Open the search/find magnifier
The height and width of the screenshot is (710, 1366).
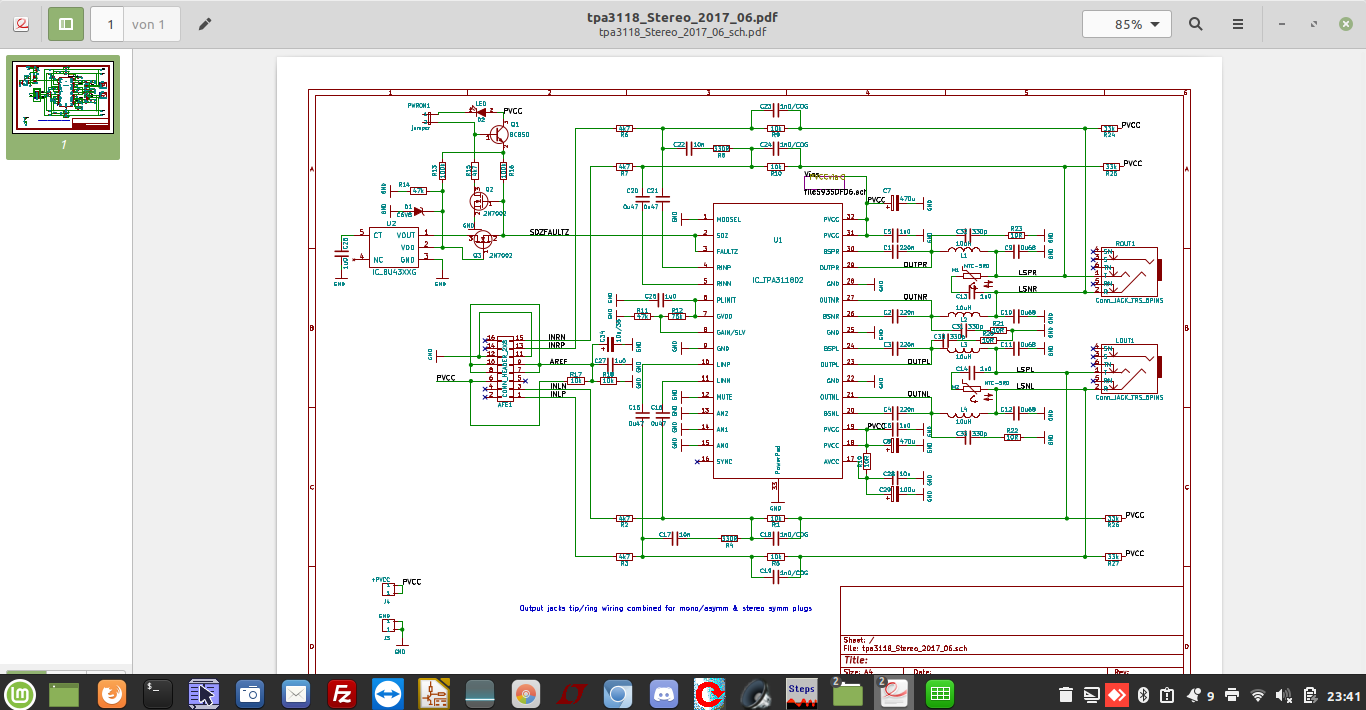[1196, 24]
